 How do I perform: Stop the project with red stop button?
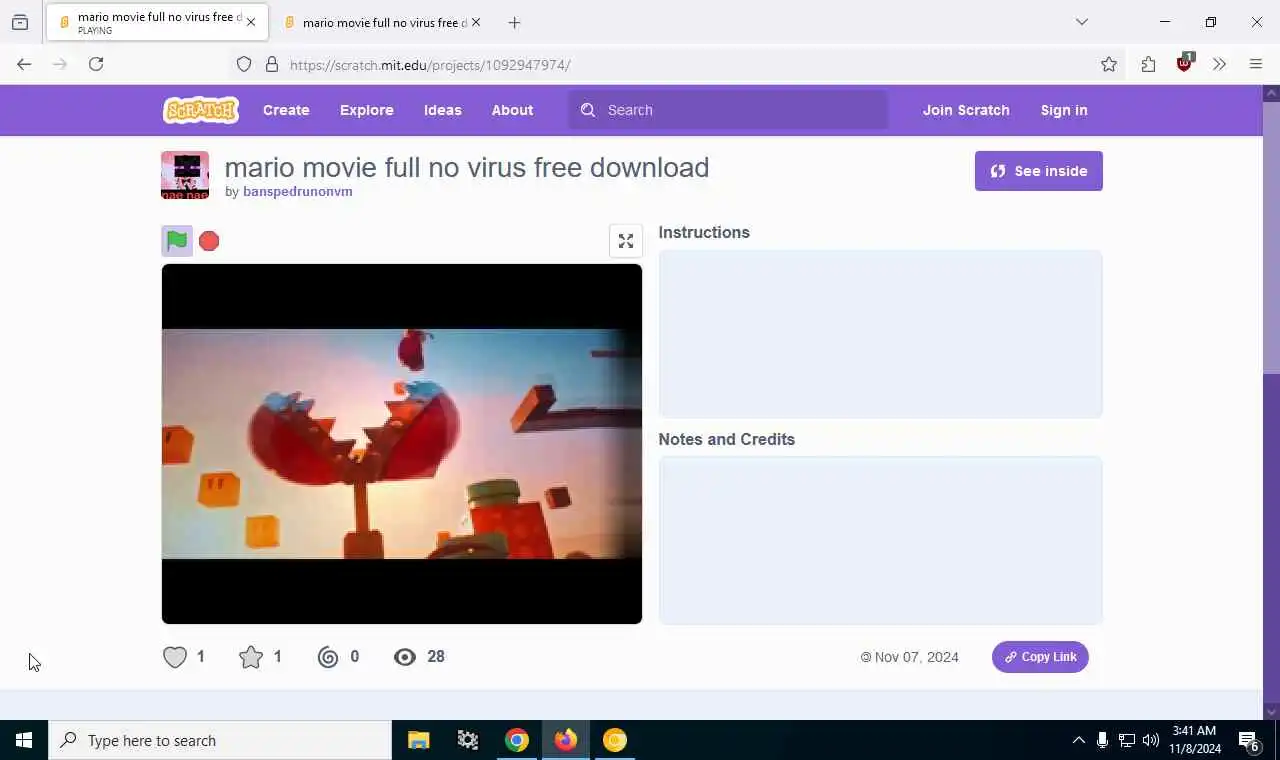209,241
